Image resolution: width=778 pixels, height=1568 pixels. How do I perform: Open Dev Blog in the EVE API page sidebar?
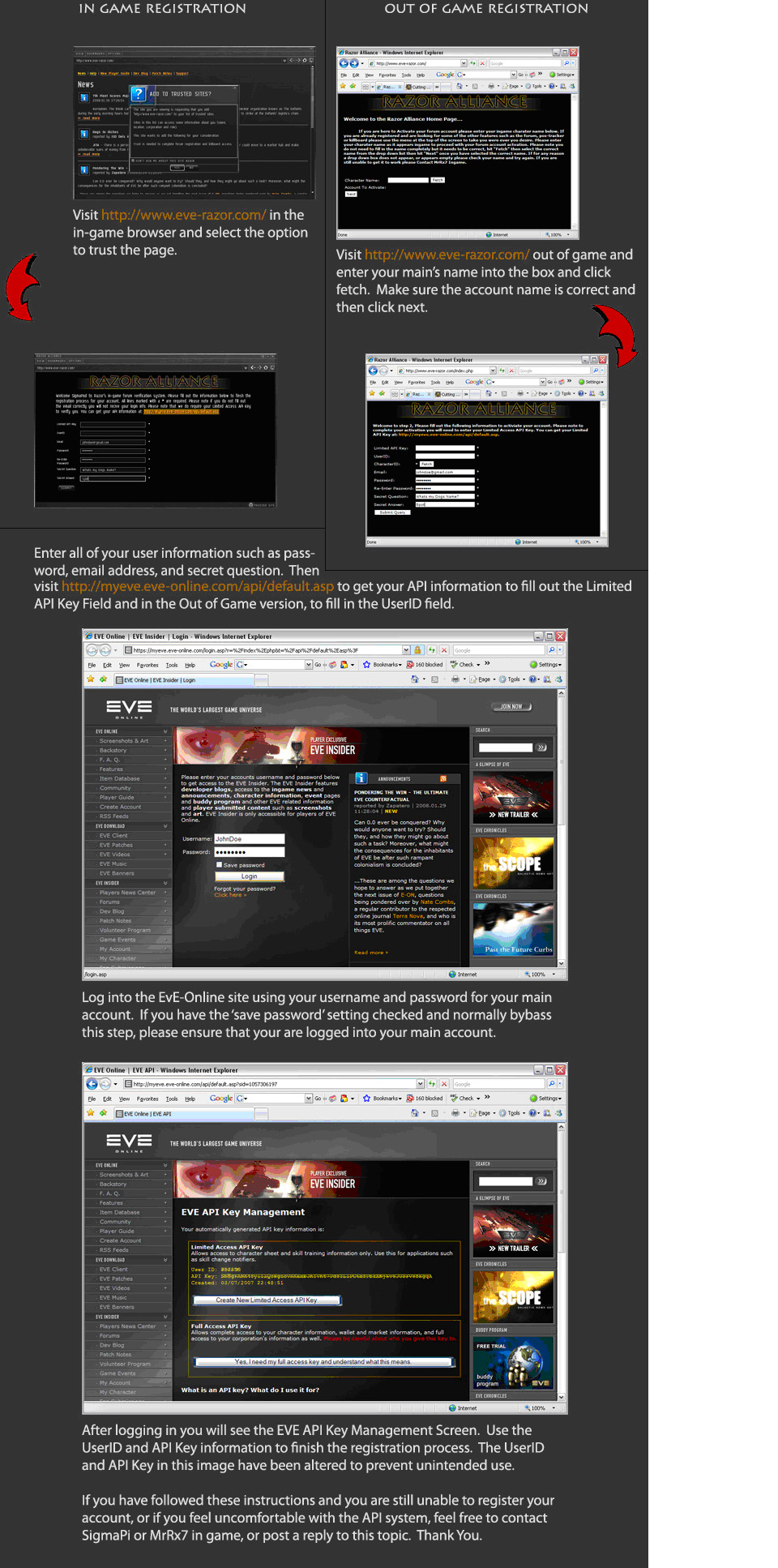tap(112, 1345)
